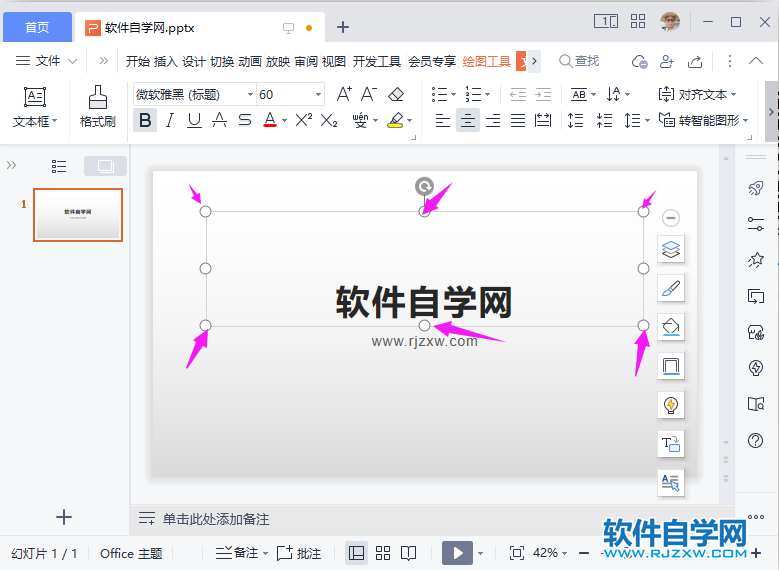This screenshot has height=570, width=779.
Task: Expand zoom percentage dropdown
Action: 564,553
